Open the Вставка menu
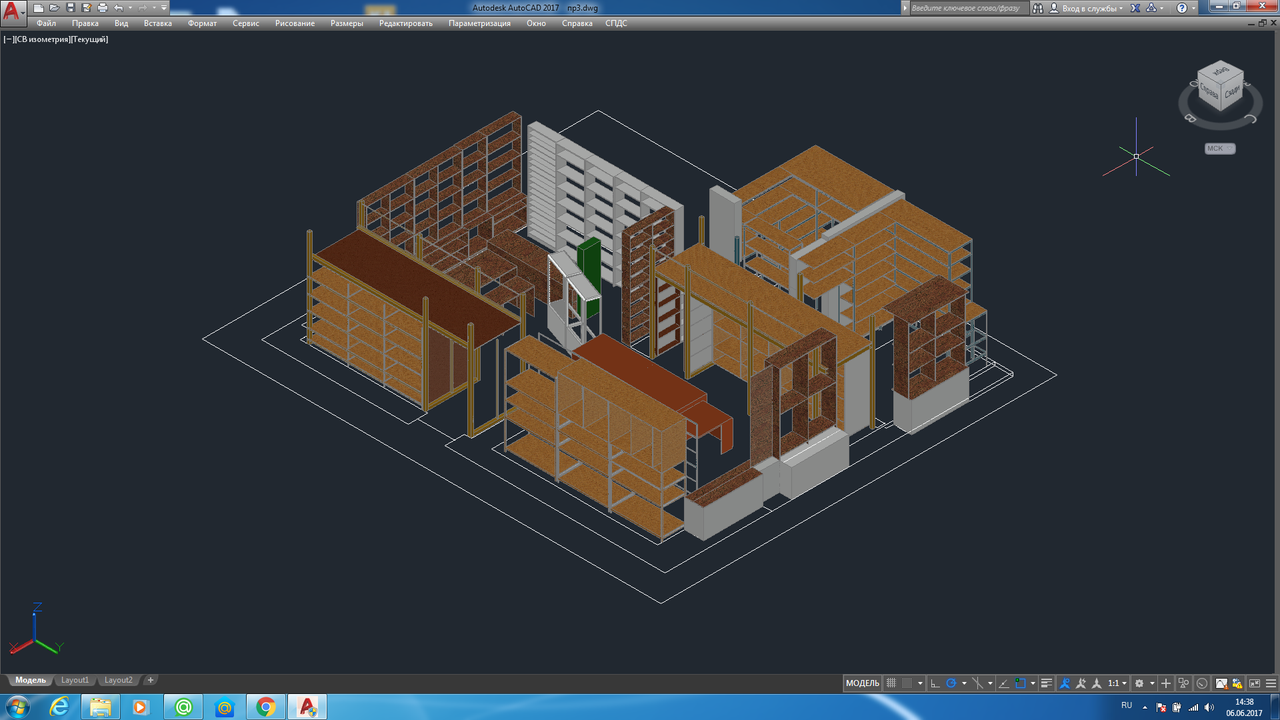This screenshot has height=720, width=1280. (x=158, y=23)
